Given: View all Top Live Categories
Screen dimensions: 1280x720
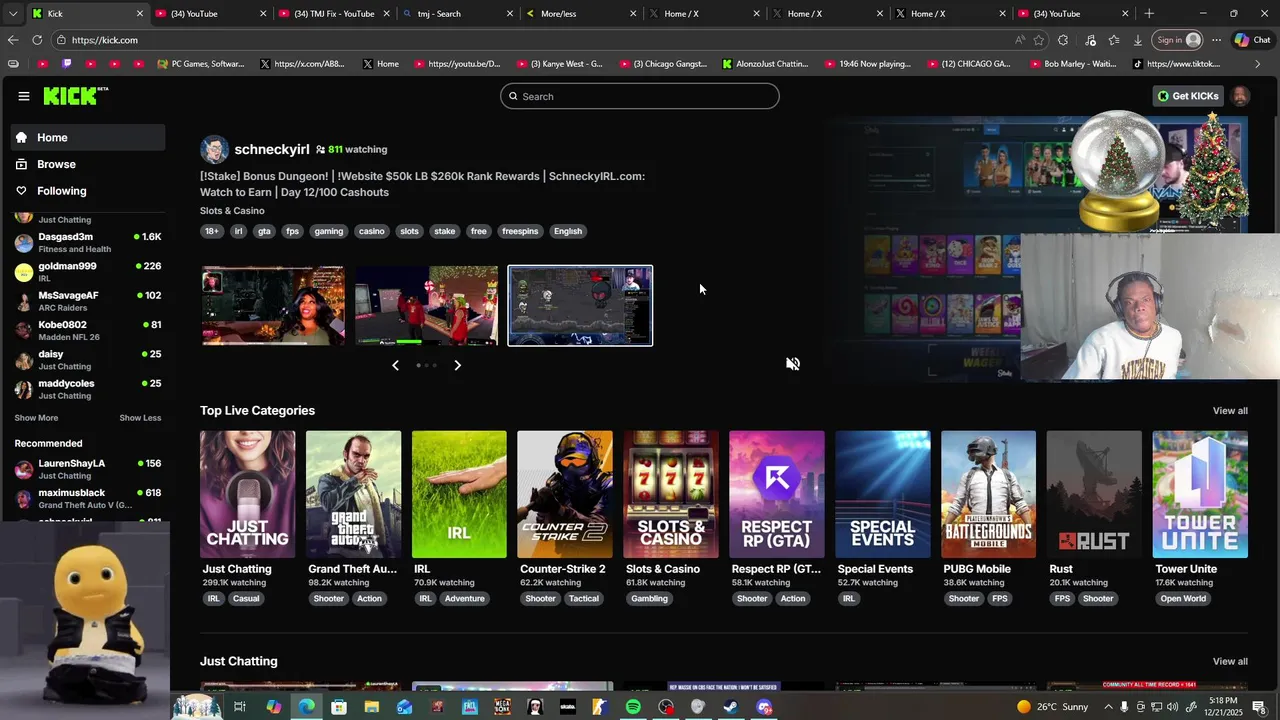Looking at the screenshot, I should tap(1230, 411).
